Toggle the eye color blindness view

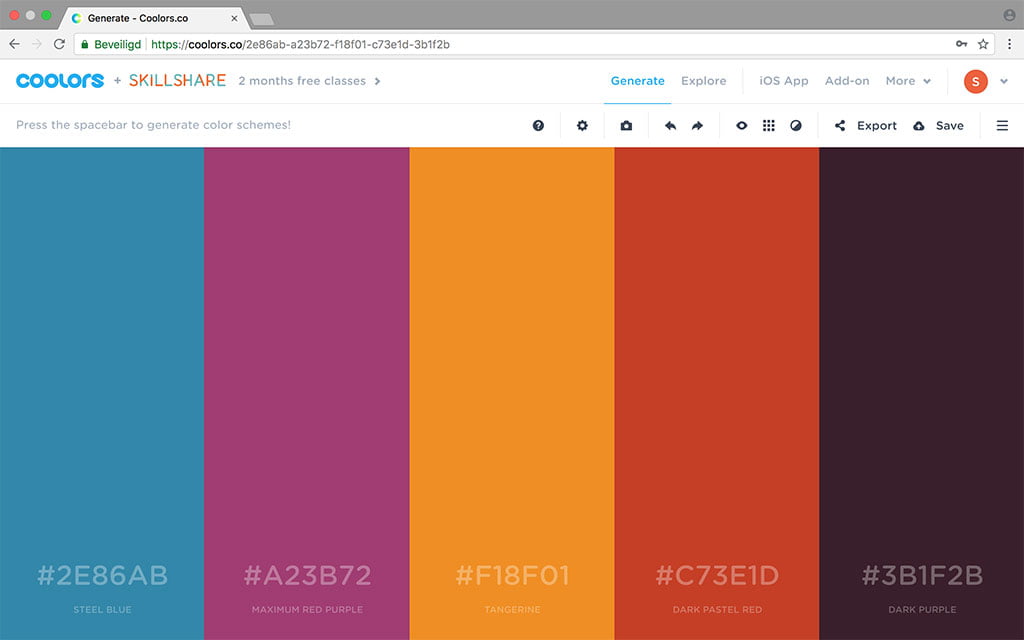coord(742,126)
